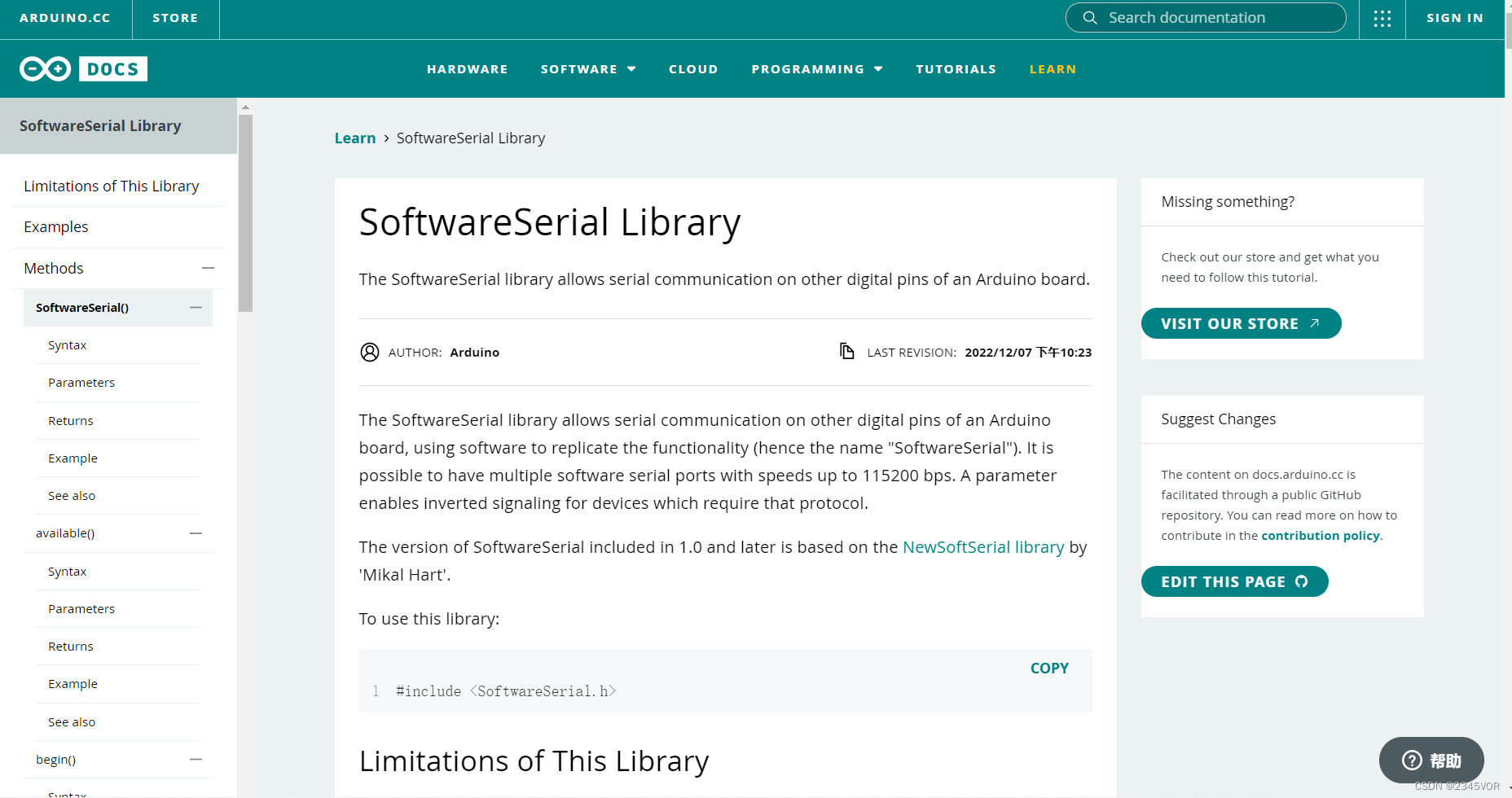Open the NewSoftSerial library link

coord(983,547)
